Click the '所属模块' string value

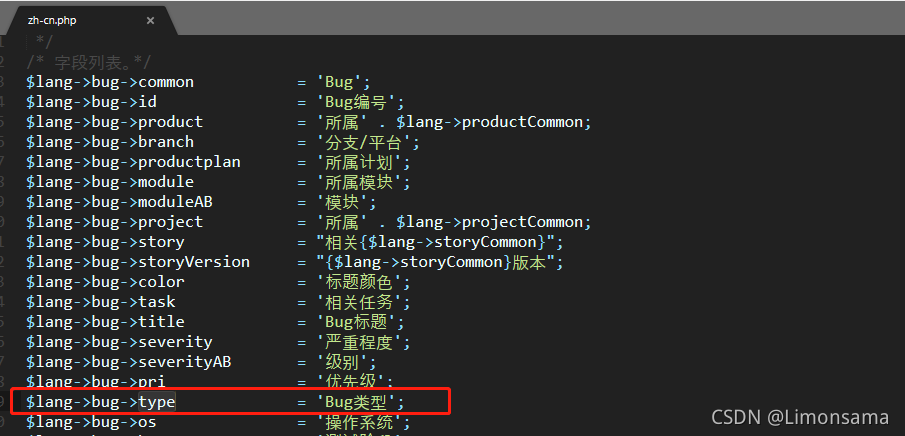pos(358,182)
